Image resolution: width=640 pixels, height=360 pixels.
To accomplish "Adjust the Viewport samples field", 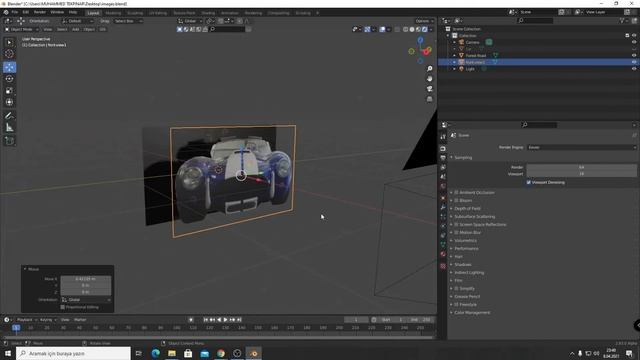I will 581,174.
